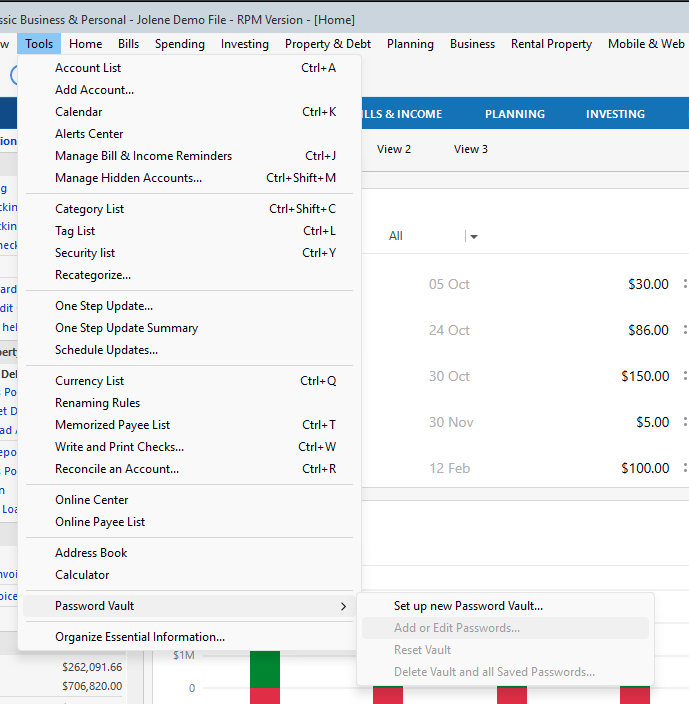The image size is (689, 704).
Task: Open options for the $30.00 bill
Action: coord(685,284)
